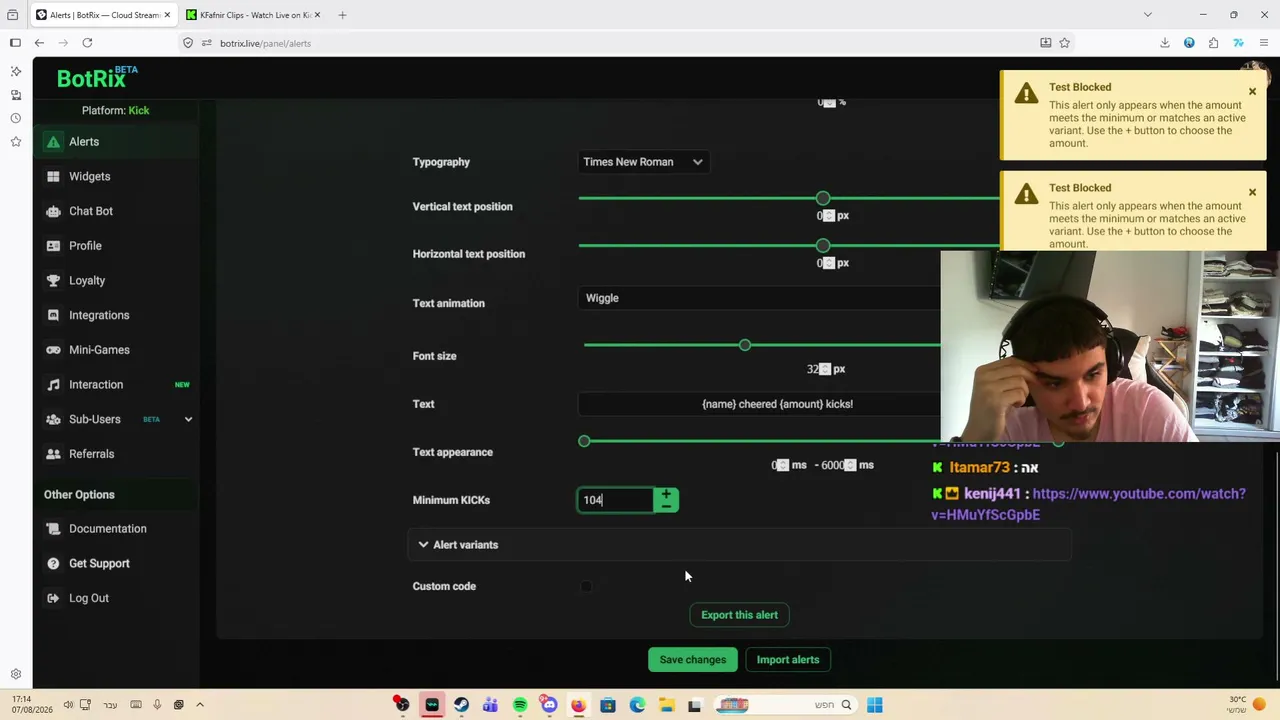
Task: Open Spotify from the taskbar
Action: (520, 705)
